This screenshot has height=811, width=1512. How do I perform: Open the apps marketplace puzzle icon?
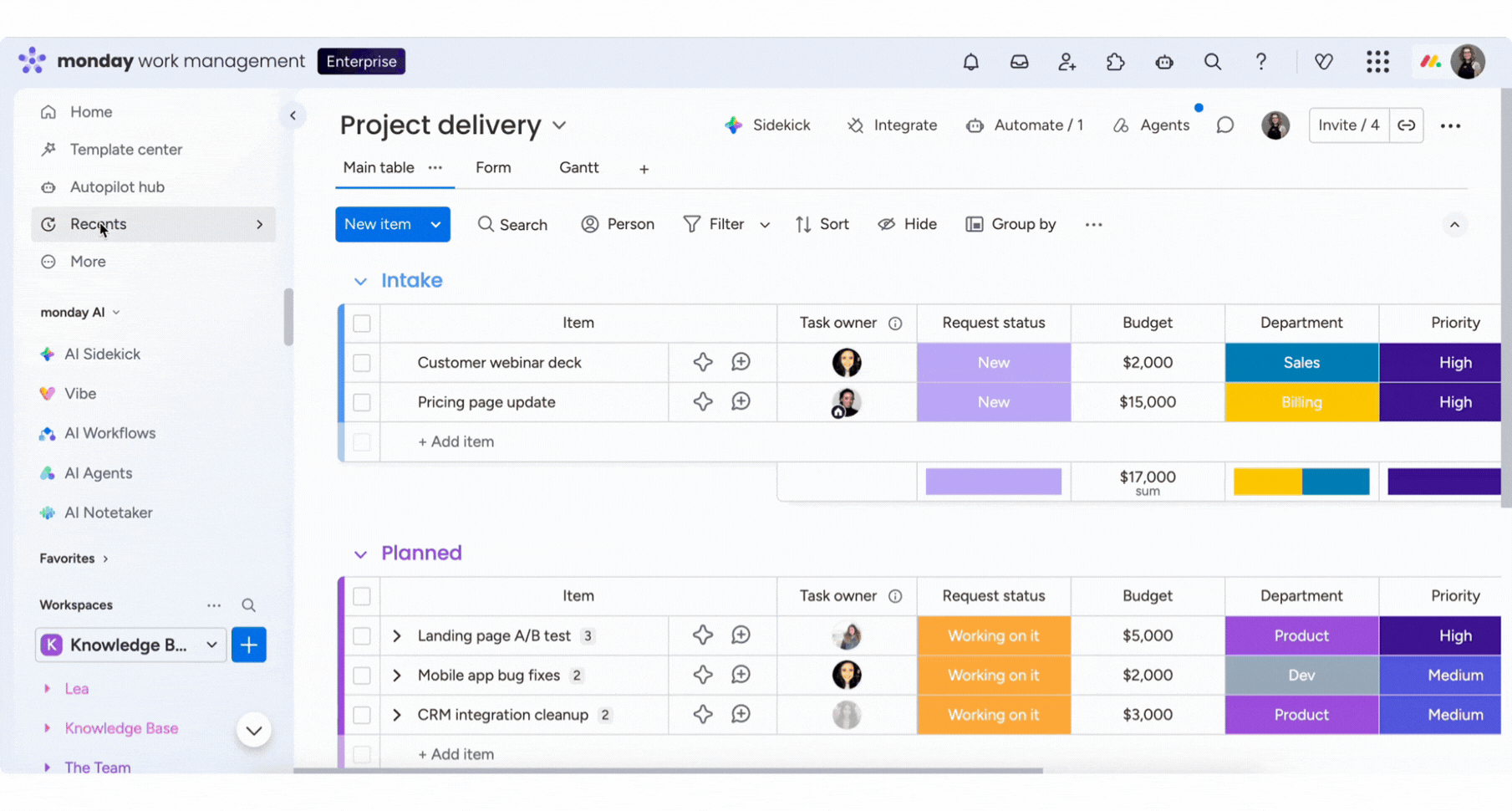click(1115, 62)
